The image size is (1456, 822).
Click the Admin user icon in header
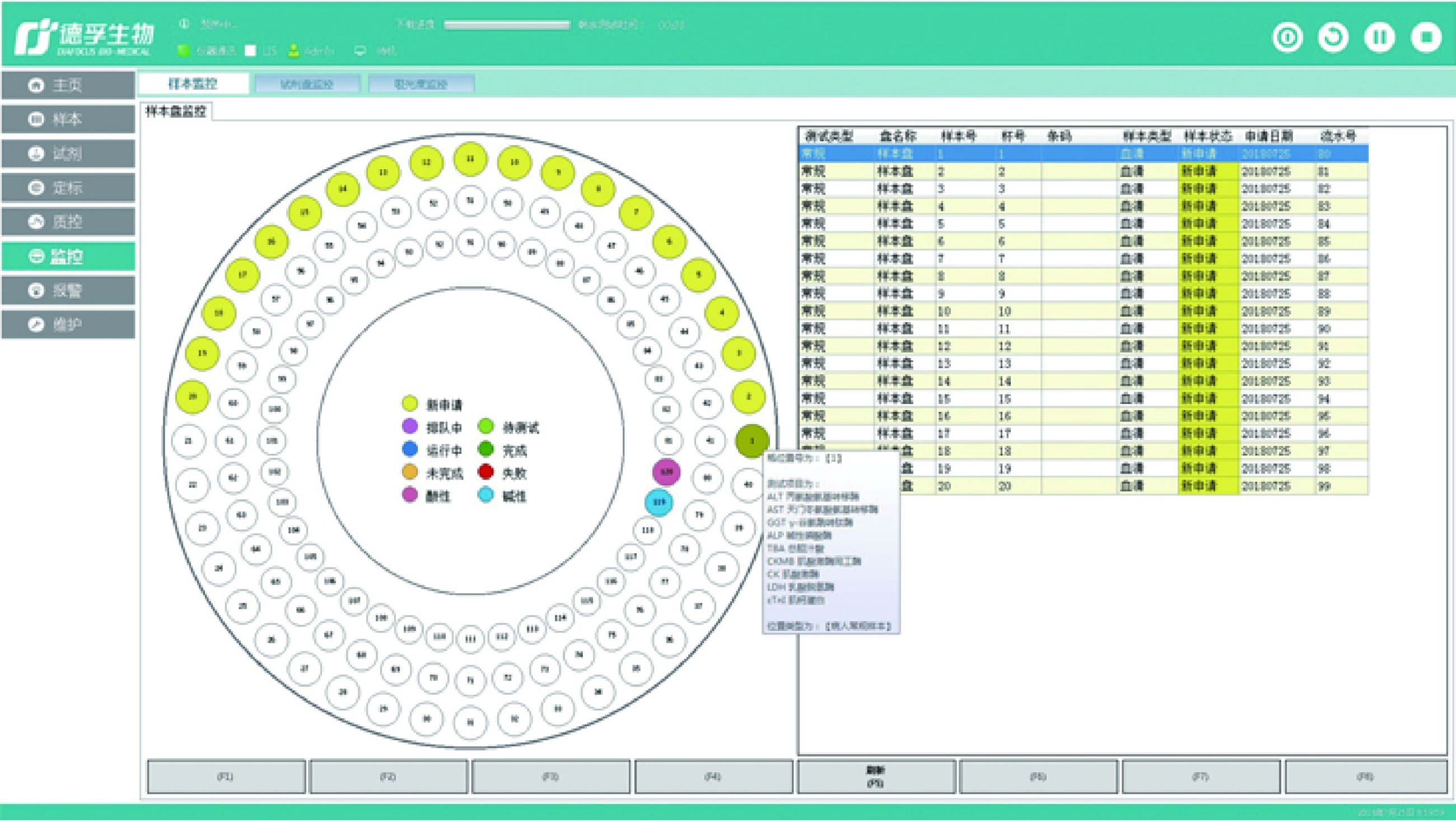(x=293, y=51)
